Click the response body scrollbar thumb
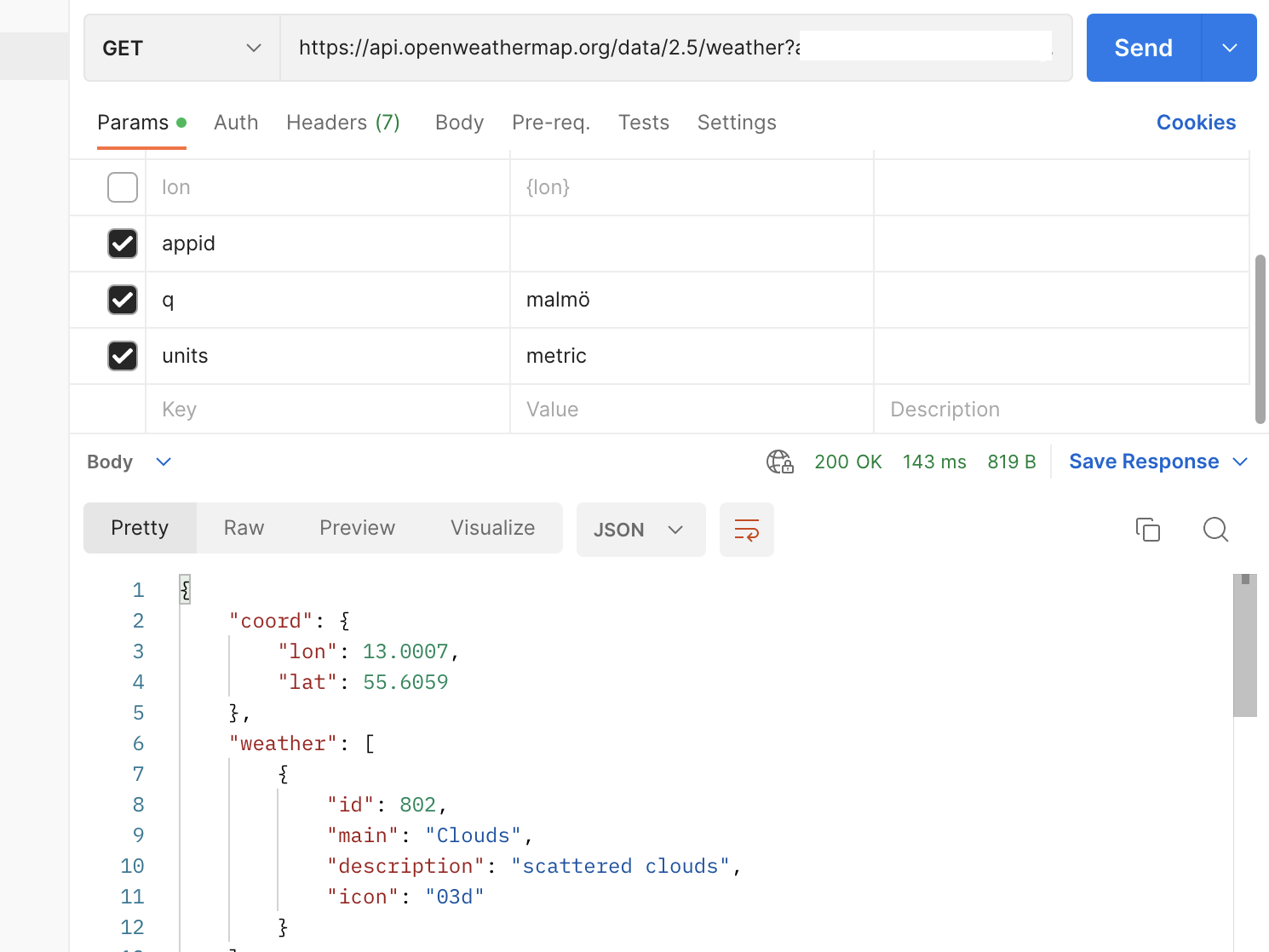This screenshot has width=1269, height=952. pos(1245,645)
